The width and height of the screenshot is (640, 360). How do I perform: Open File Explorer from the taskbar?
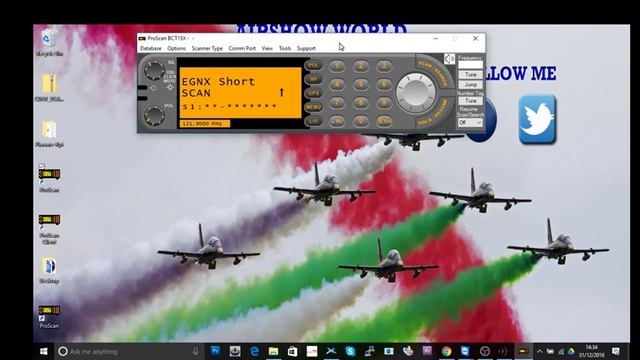click(x=273, y=351)
